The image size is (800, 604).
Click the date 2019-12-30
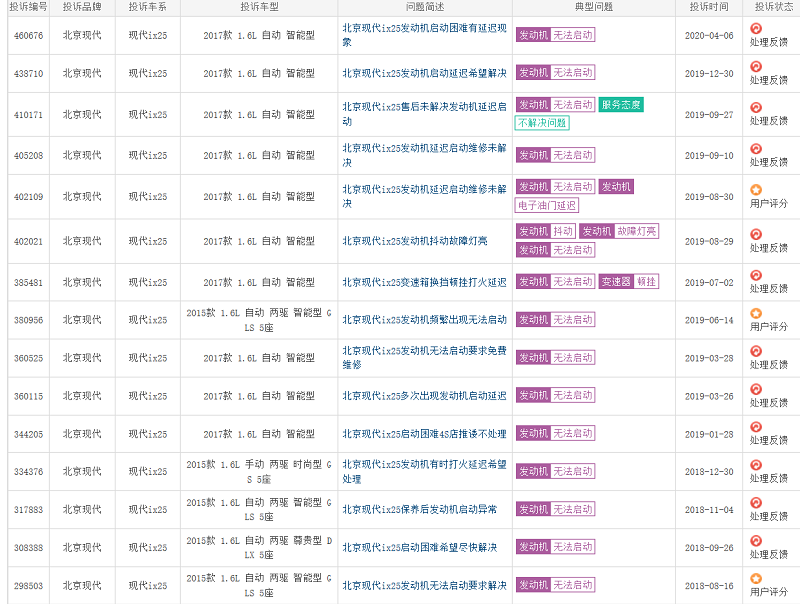click(x=709, y=74)
